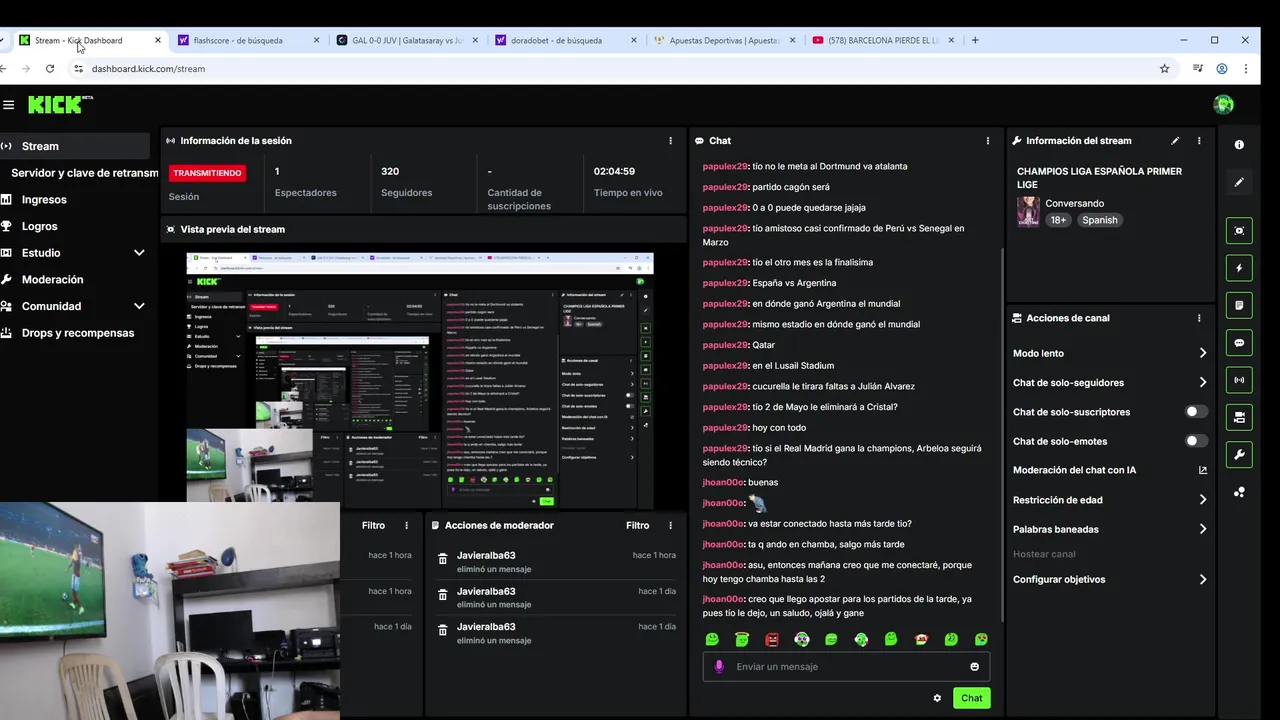Reload the page in the browser
Image resolution: width=1280 pixels, height=720 pixels.
click(50, 69)
